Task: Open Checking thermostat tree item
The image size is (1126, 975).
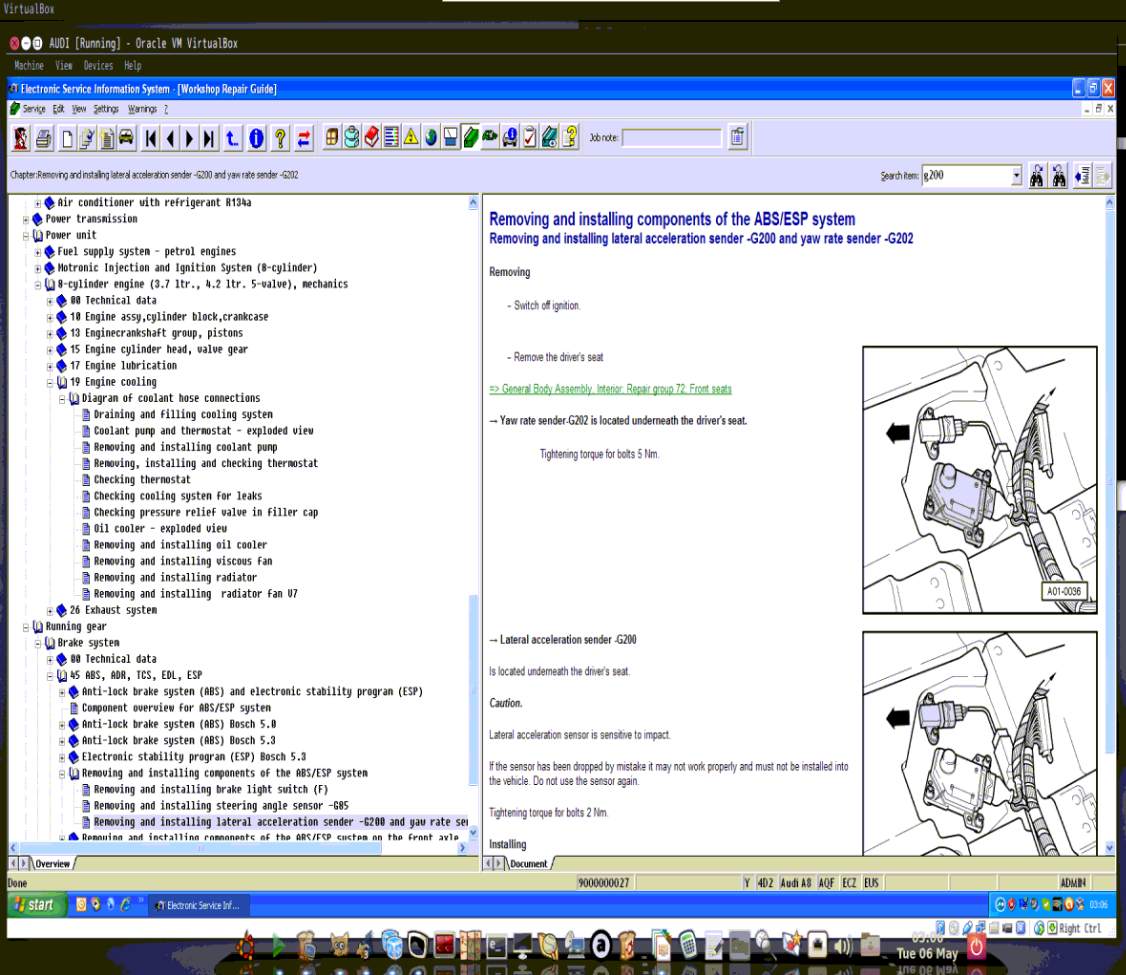Action: [142, 480]
